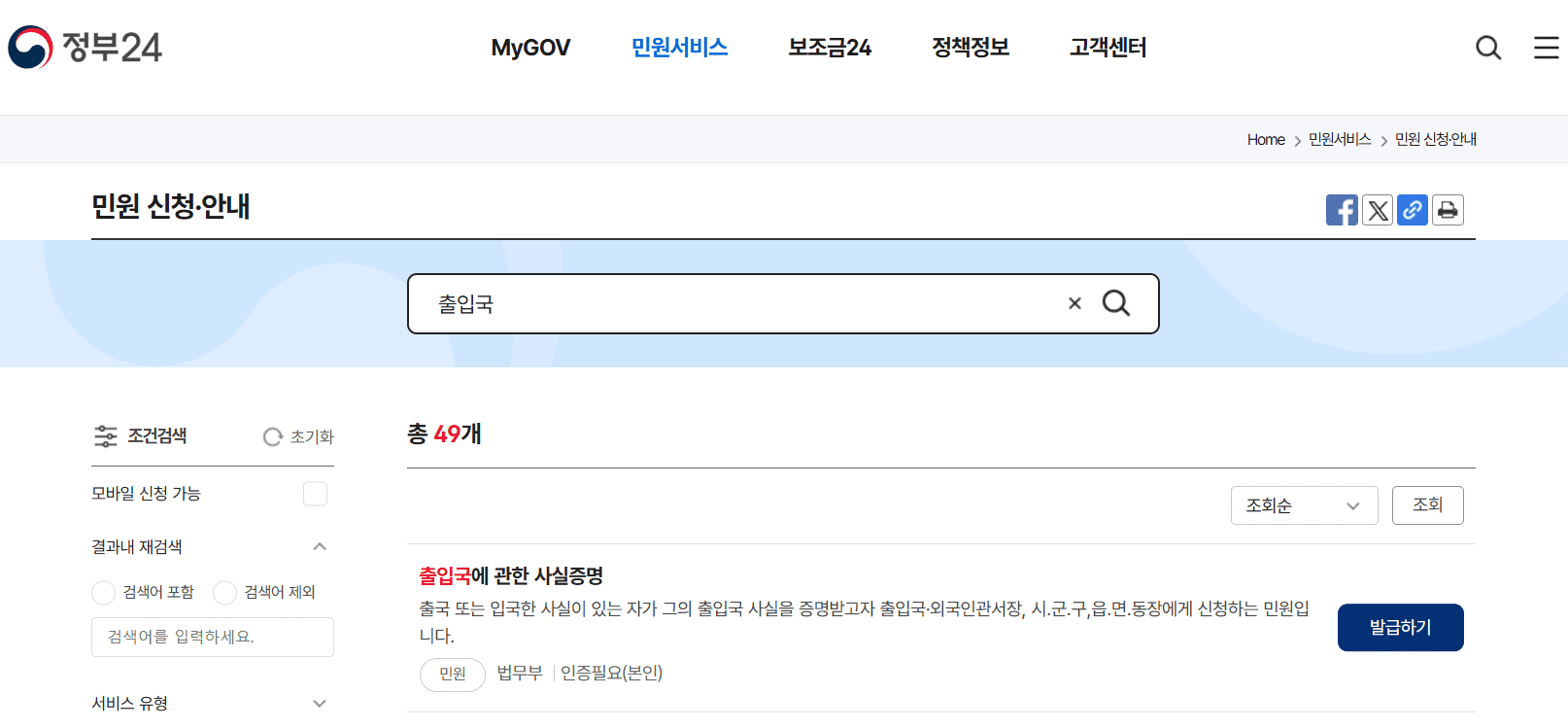Open 출입국에 관한 사실증명 result link
This screenshot has width=1568, height=728.
coord(511,576)
